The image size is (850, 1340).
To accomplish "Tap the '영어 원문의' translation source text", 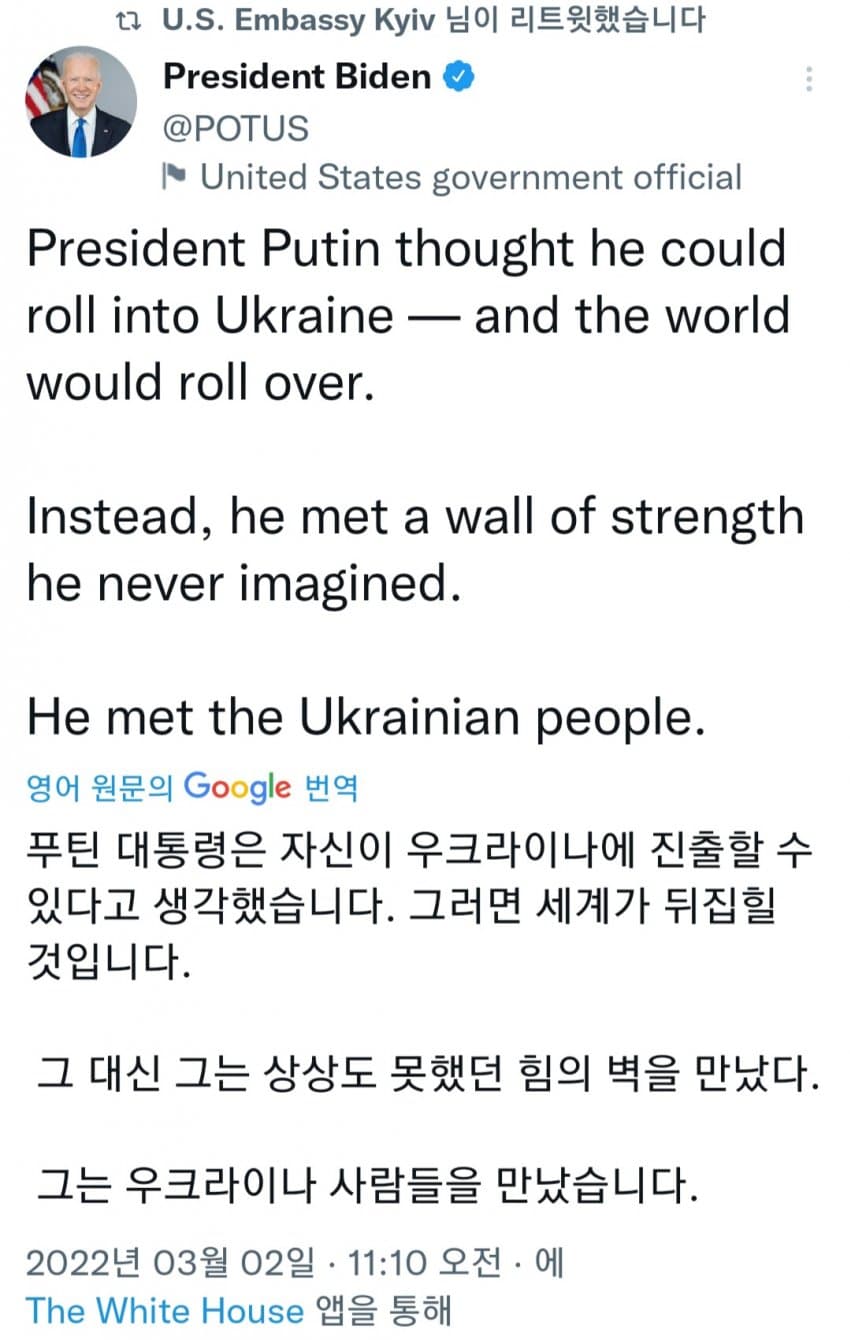I will 100,789.
